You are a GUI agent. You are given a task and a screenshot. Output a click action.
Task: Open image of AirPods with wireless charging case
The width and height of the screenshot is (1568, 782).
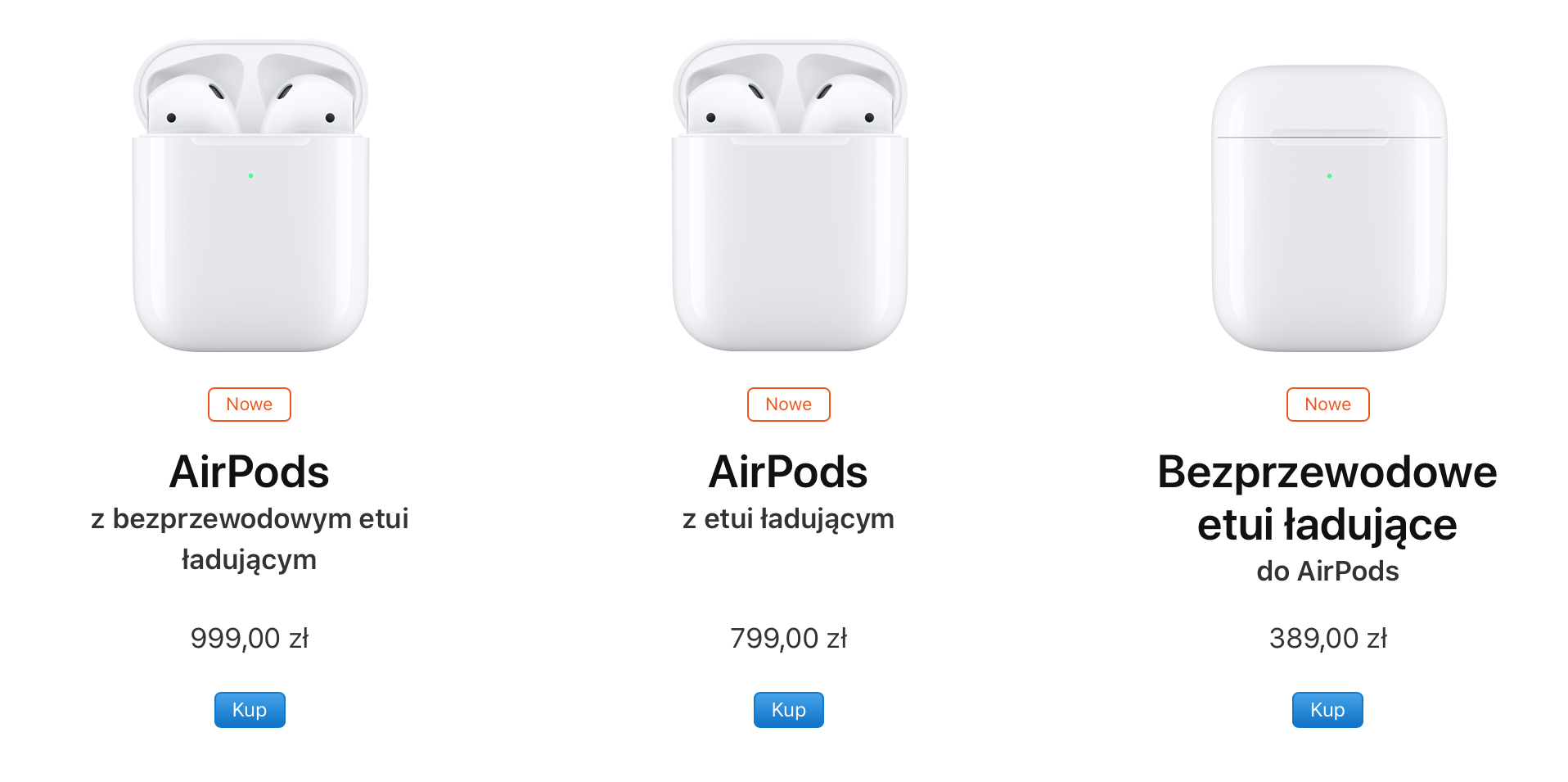coord(250,196)
